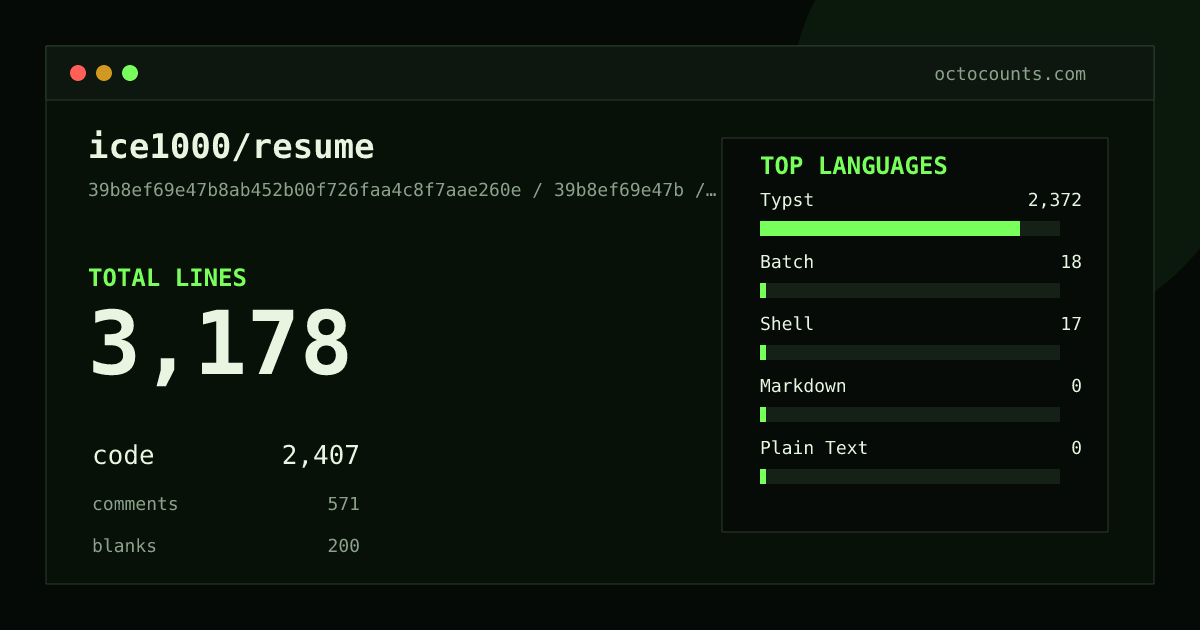Image resolution: width=1200 pixels, height=630 pixels.
Task: Click the comments row label
Action: [x=135, y=504]
